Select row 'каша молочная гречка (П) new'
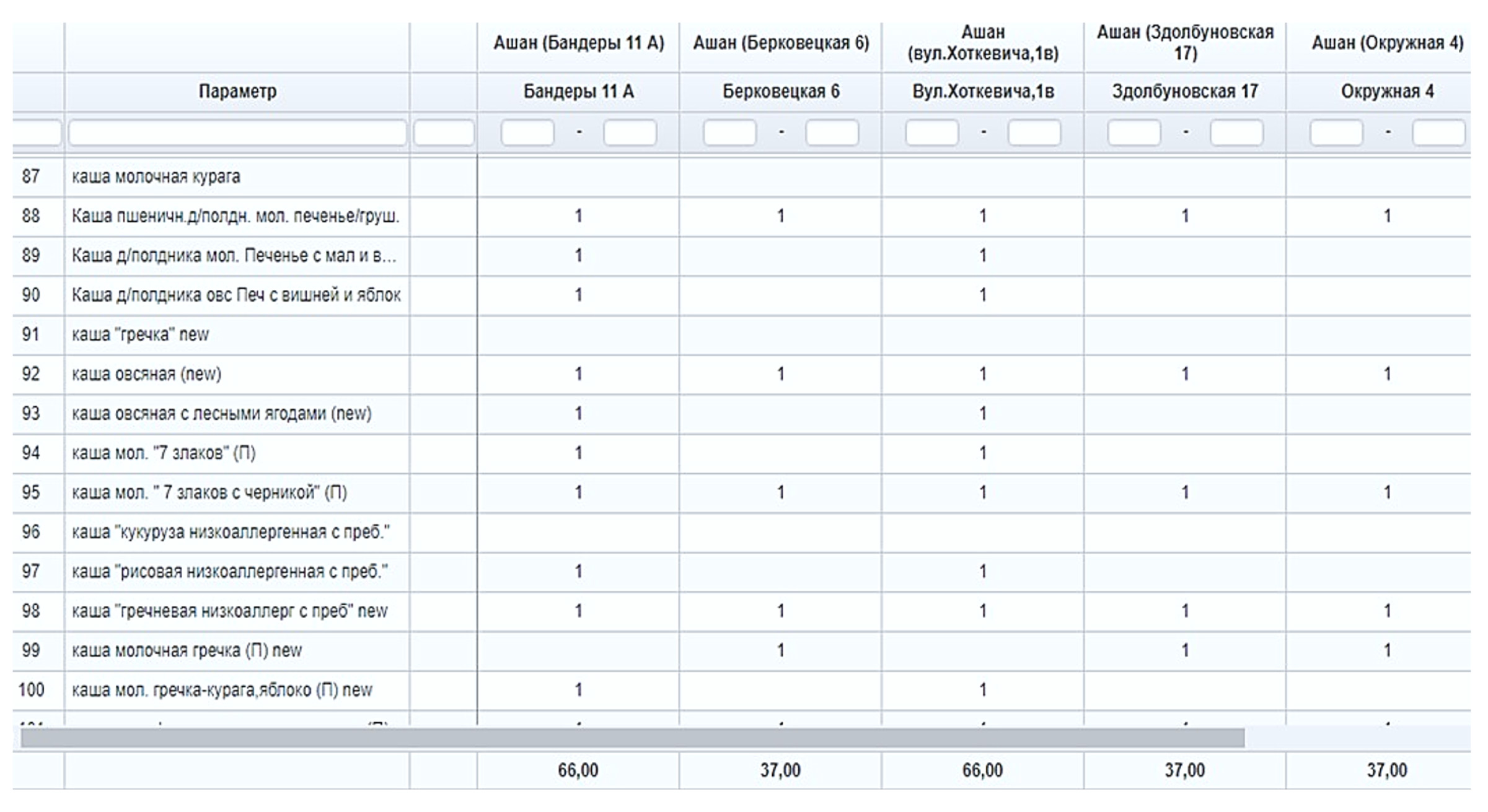Viewport: 1488px width, 812px height. (742, 651)
